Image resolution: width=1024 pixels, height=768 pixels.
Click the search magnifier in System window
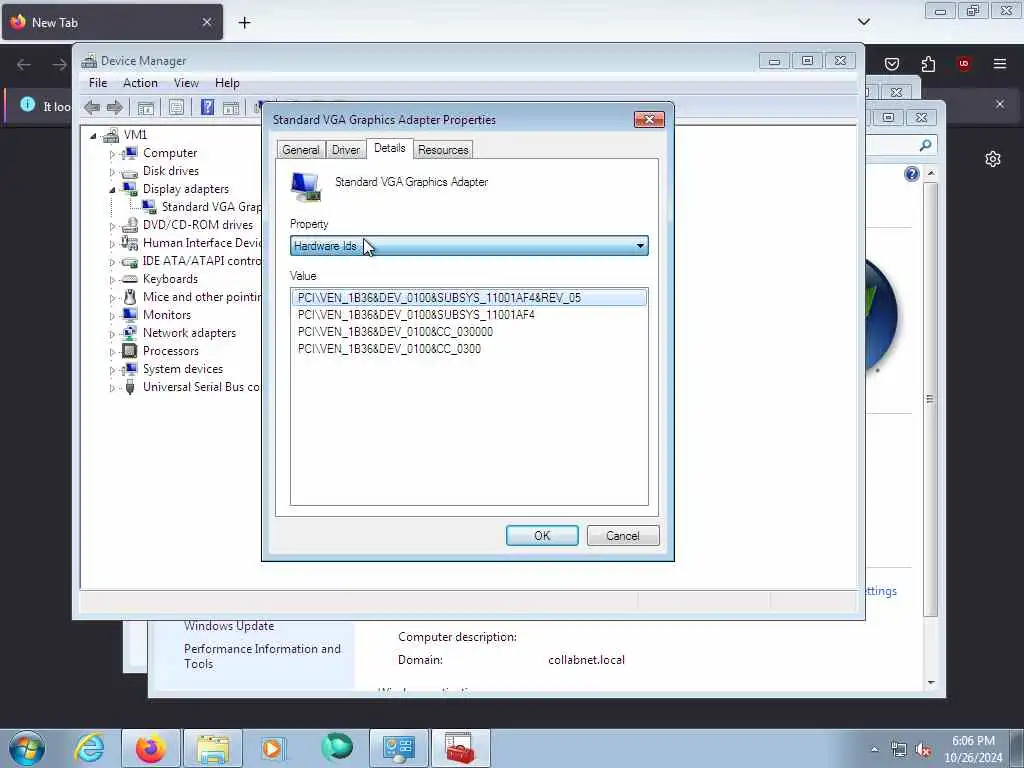pos(925,145)
